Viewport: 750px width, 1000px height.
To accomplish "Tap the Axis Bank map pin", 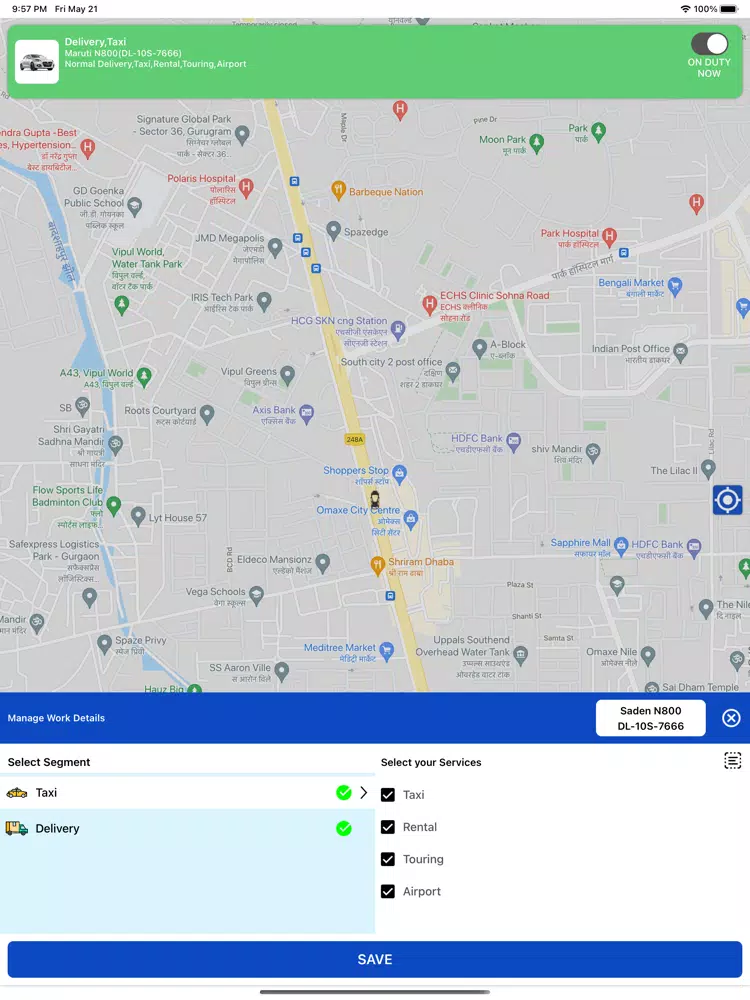I will [307, 414].
